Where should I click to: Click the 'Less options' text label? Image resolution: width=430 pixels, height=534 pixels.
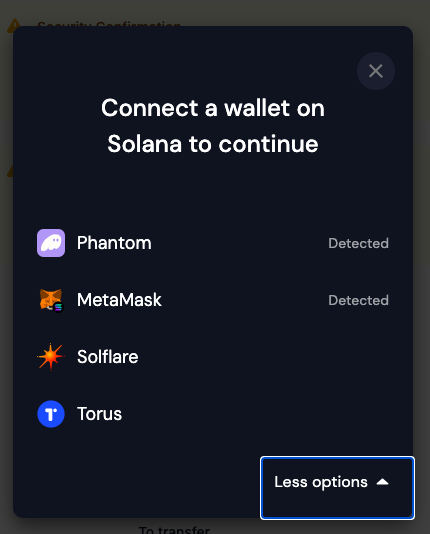tap(321, 482)
